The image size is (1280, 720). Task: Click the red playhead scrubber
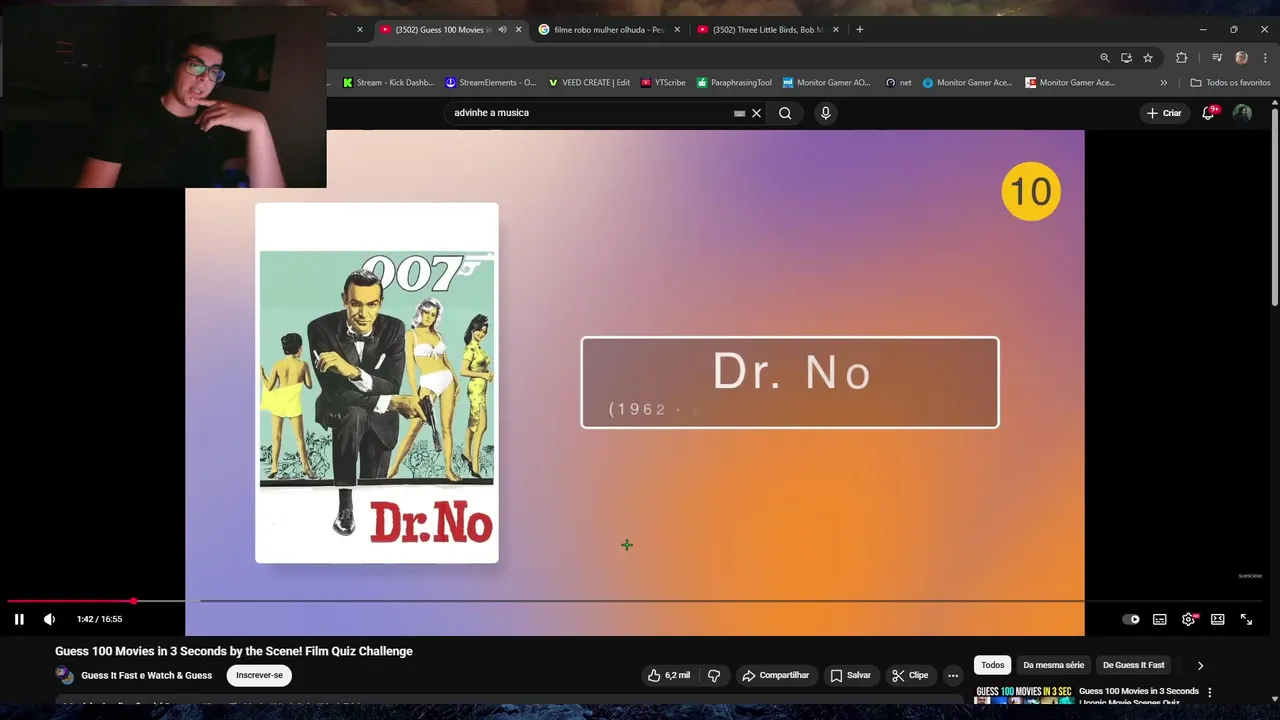(x=133, y=601)
